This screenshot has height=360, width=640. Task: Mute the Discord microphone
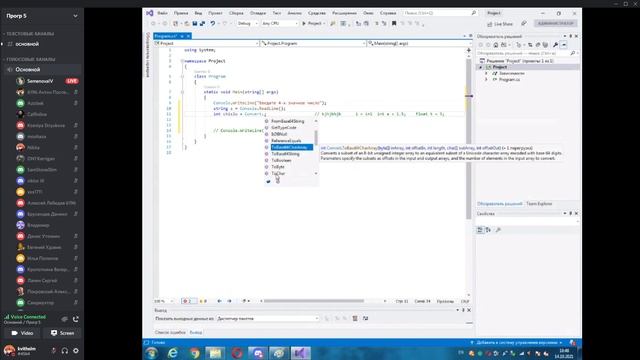pyautogui.click(x=53, y=351)
